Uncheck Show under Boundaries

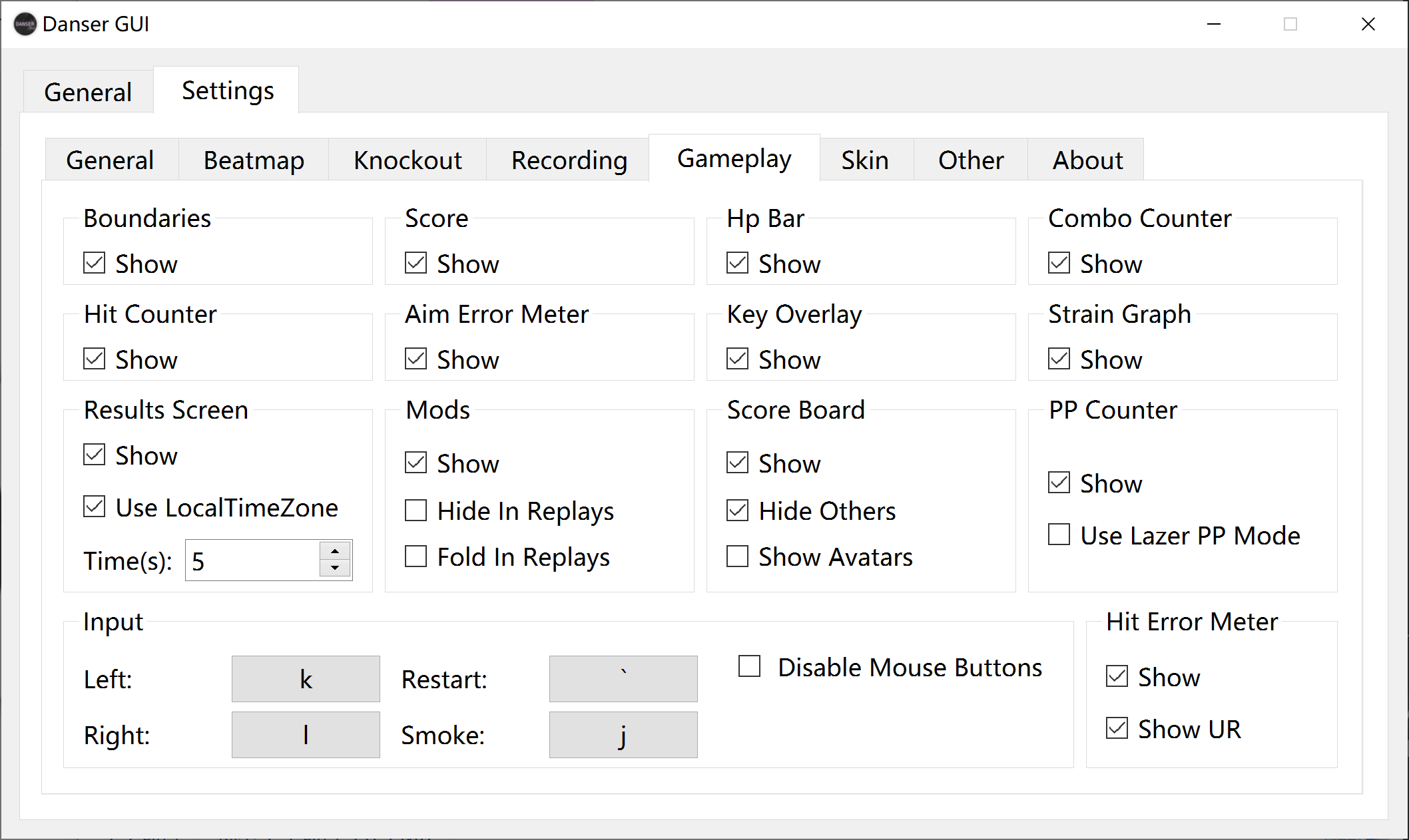(95, 263)
